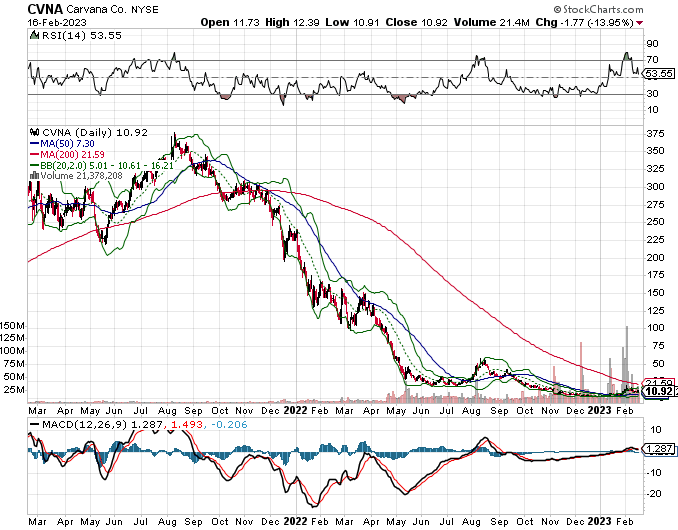Click the RSI current value tag 53.55
678x530 pixels.
tap(659, 74)
